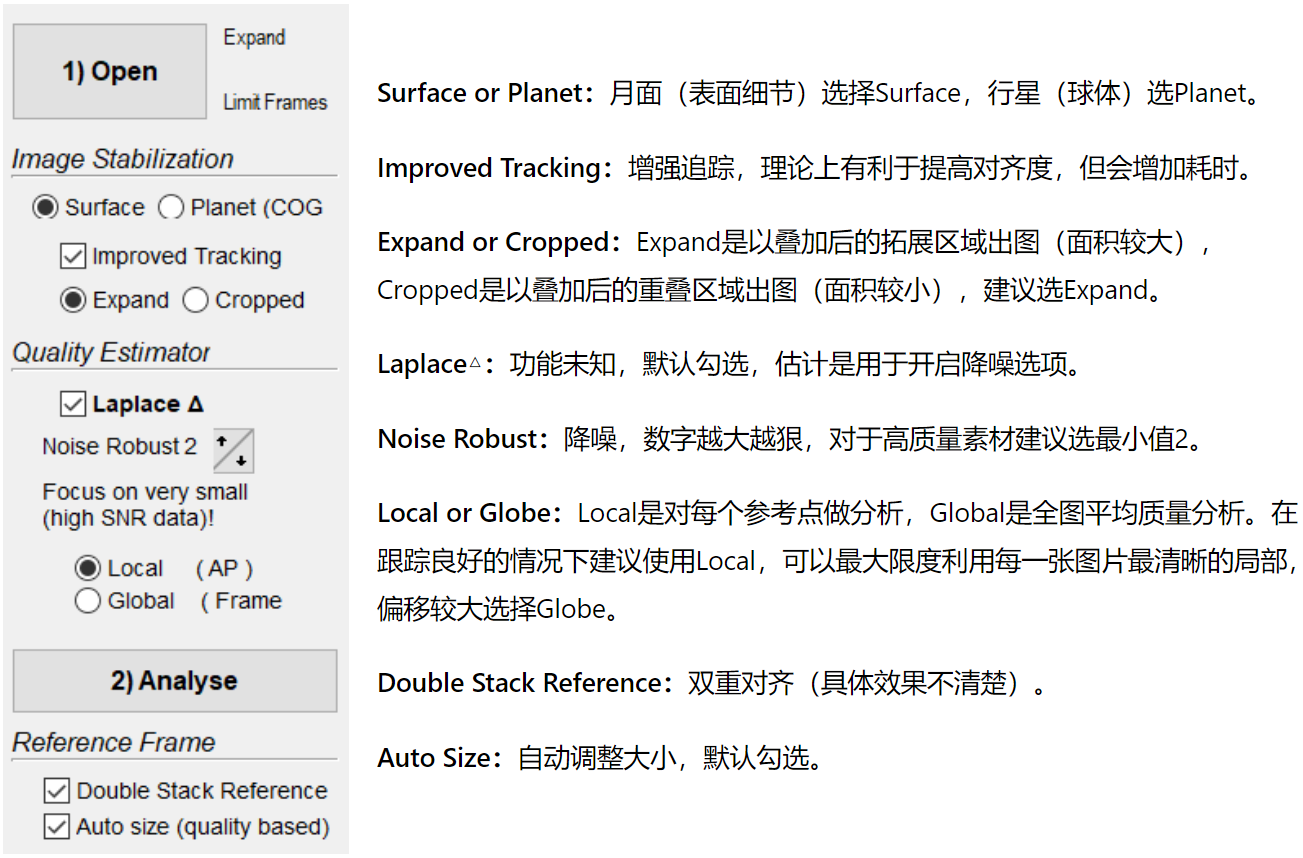Click the Limit Frames label
The width and height of the screenshot is (1303, 858).
275,102
